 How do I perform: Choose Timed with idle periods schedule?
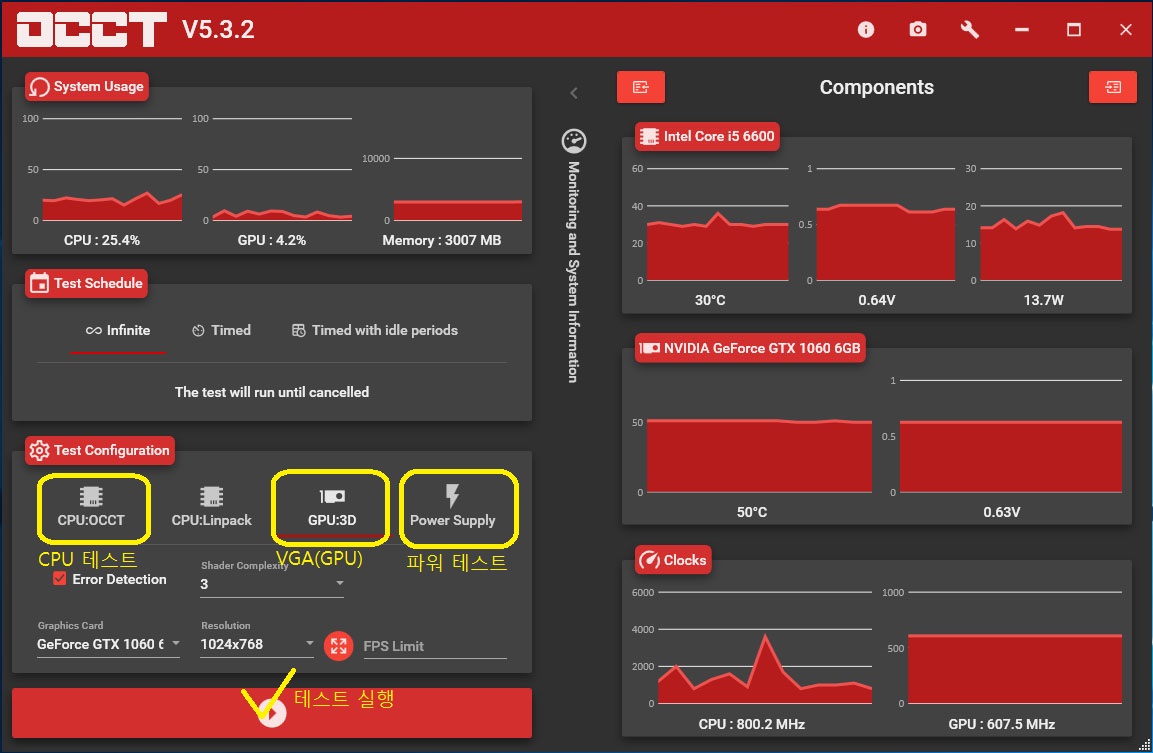[375, 331]
